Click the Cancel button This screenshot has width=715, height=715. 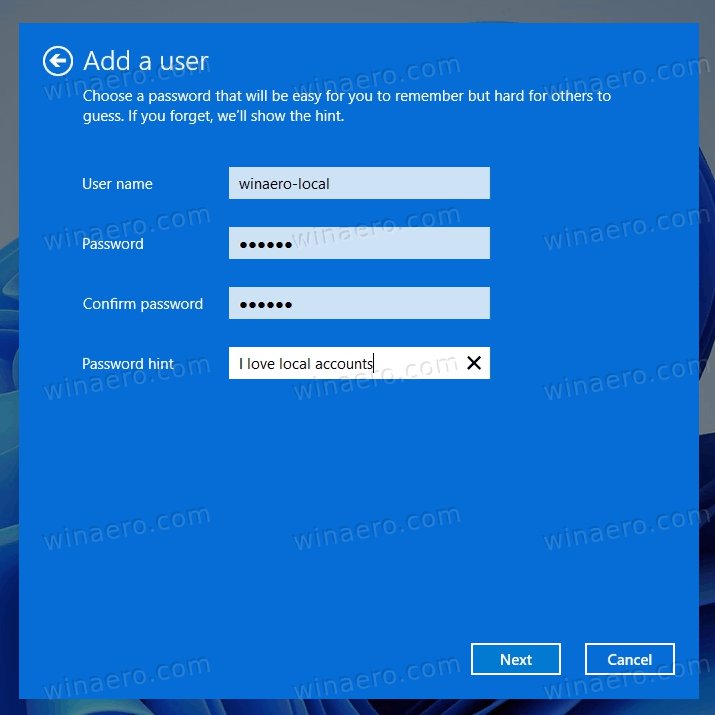click(x=630, y=659)
